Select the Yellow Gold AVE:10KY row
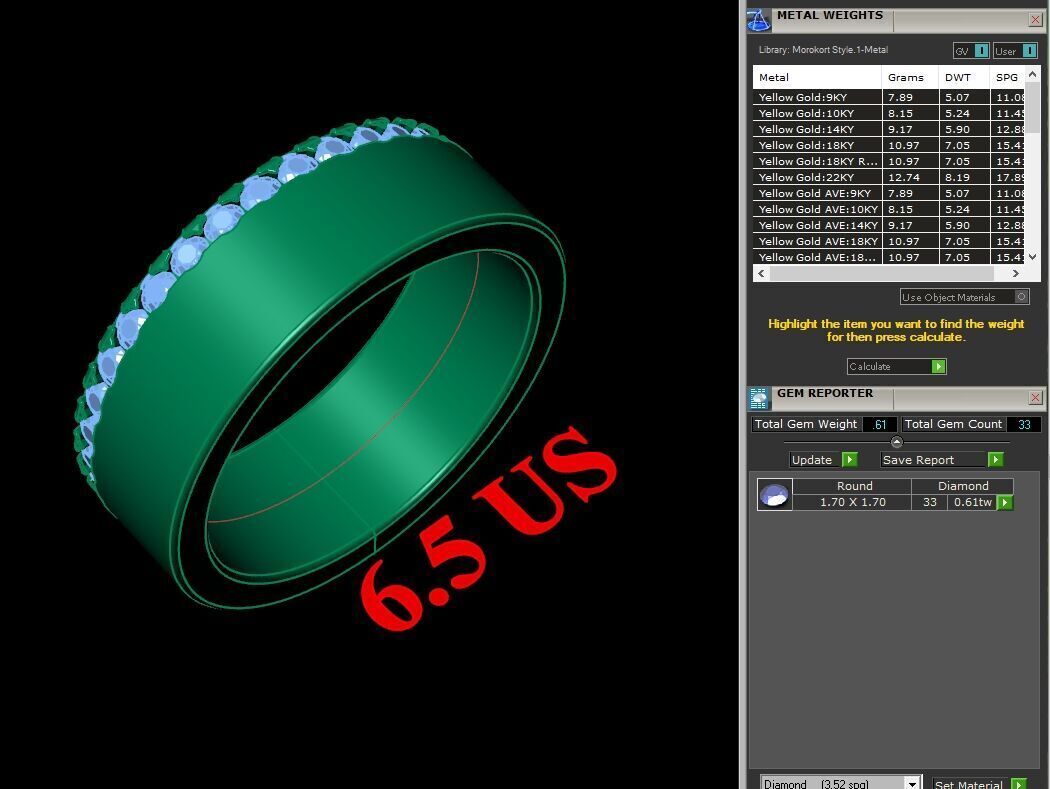1050x789 pixels. point(889,209)
